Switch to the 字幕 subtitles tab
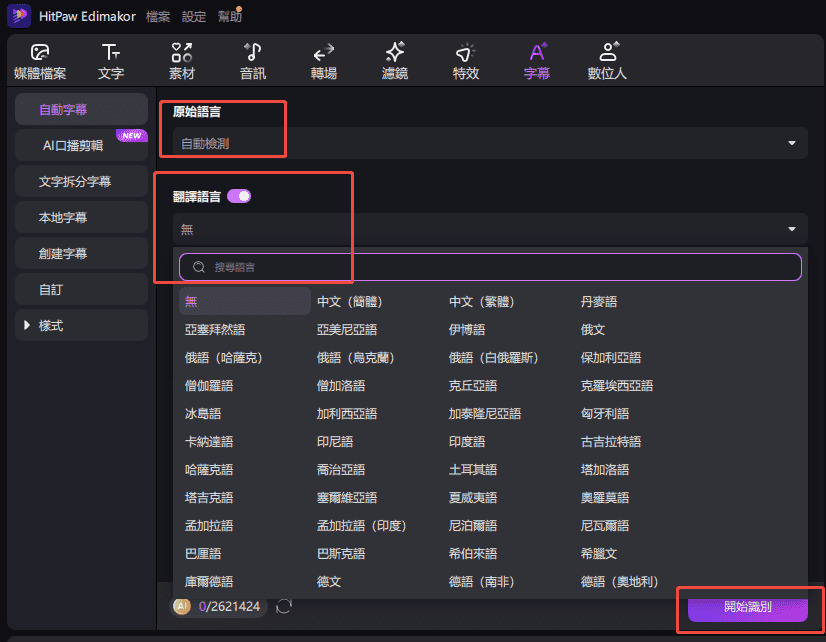Image resolution: width=826 pixels, height=642 pixels. 536,60
